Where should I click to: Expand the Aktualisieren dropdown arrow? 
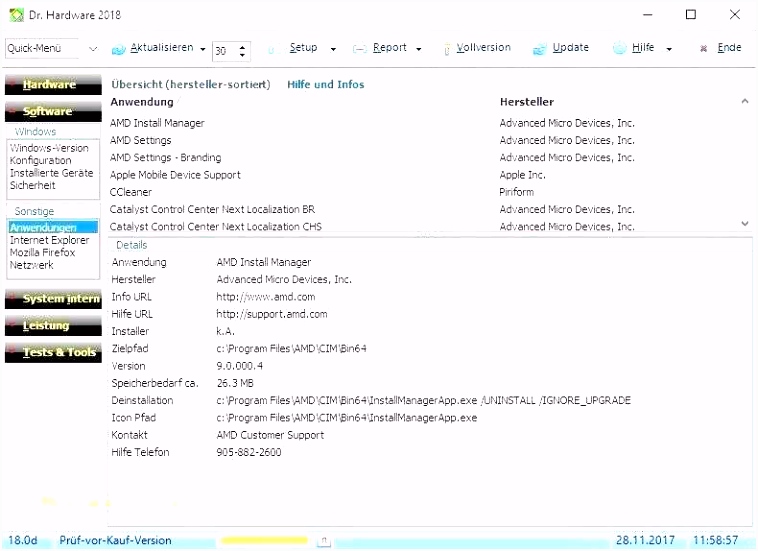(x=203, y=49)
